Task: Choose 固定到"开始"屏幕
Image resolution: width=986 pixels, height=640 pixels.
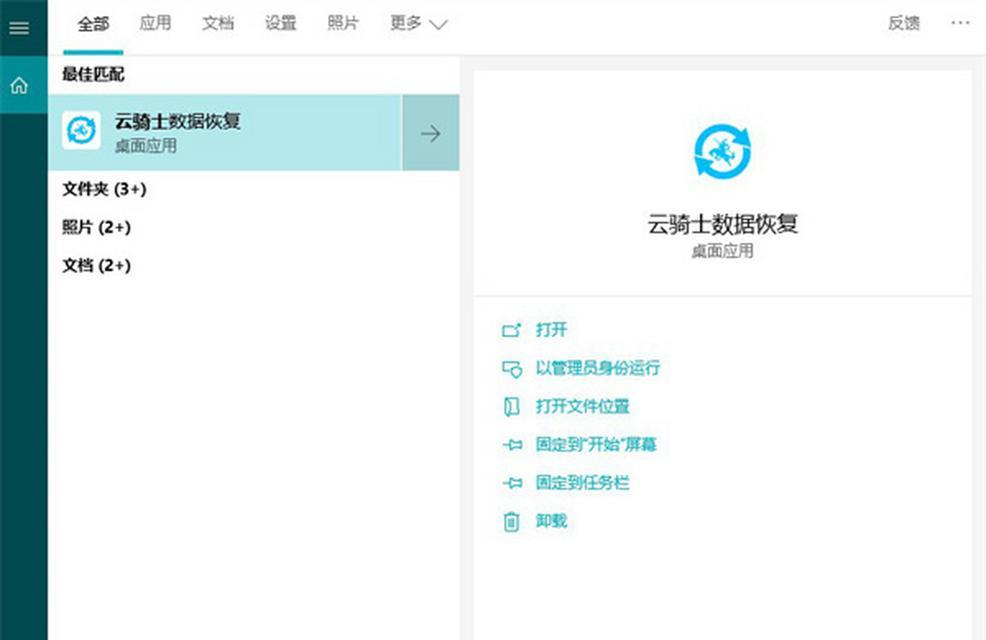Action: [595, 444]
